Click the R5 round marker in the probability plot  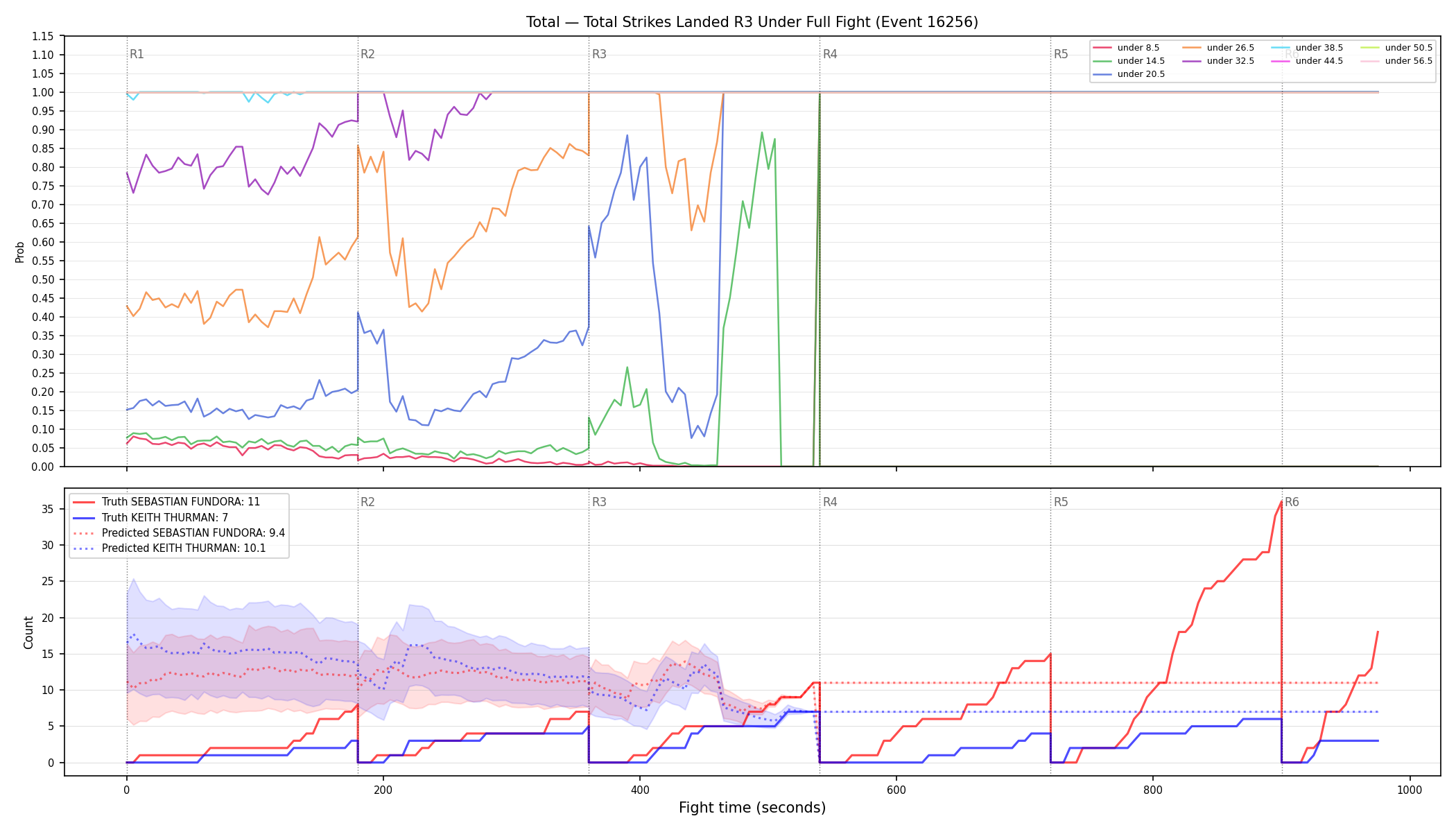(x=1061, y=54)
